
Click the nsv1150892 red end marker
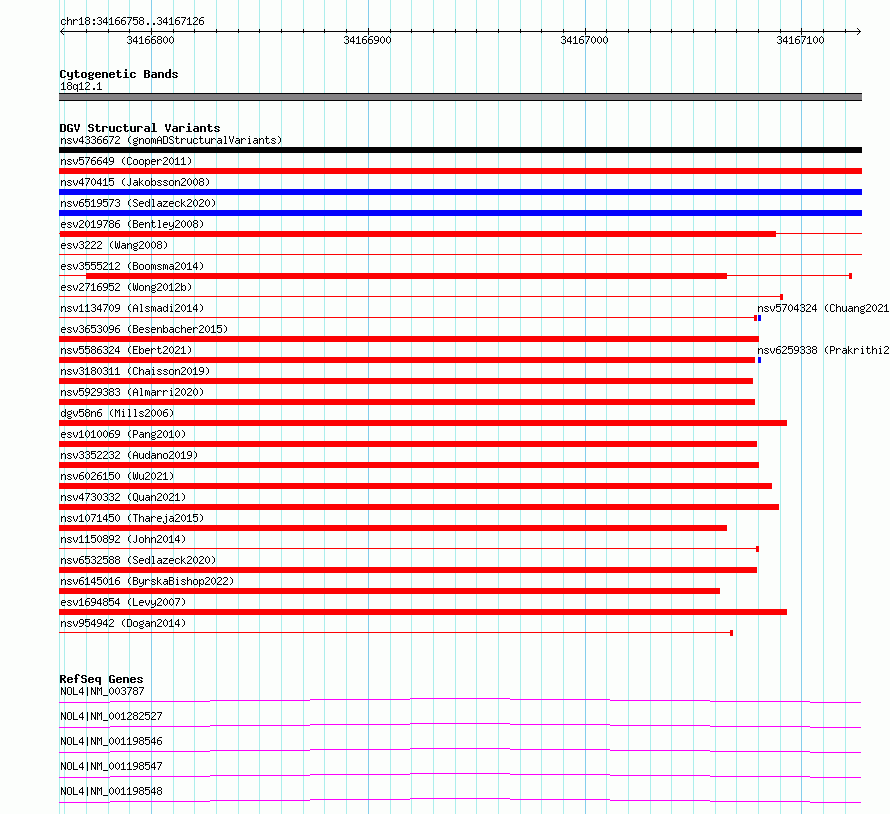[757, 549]
